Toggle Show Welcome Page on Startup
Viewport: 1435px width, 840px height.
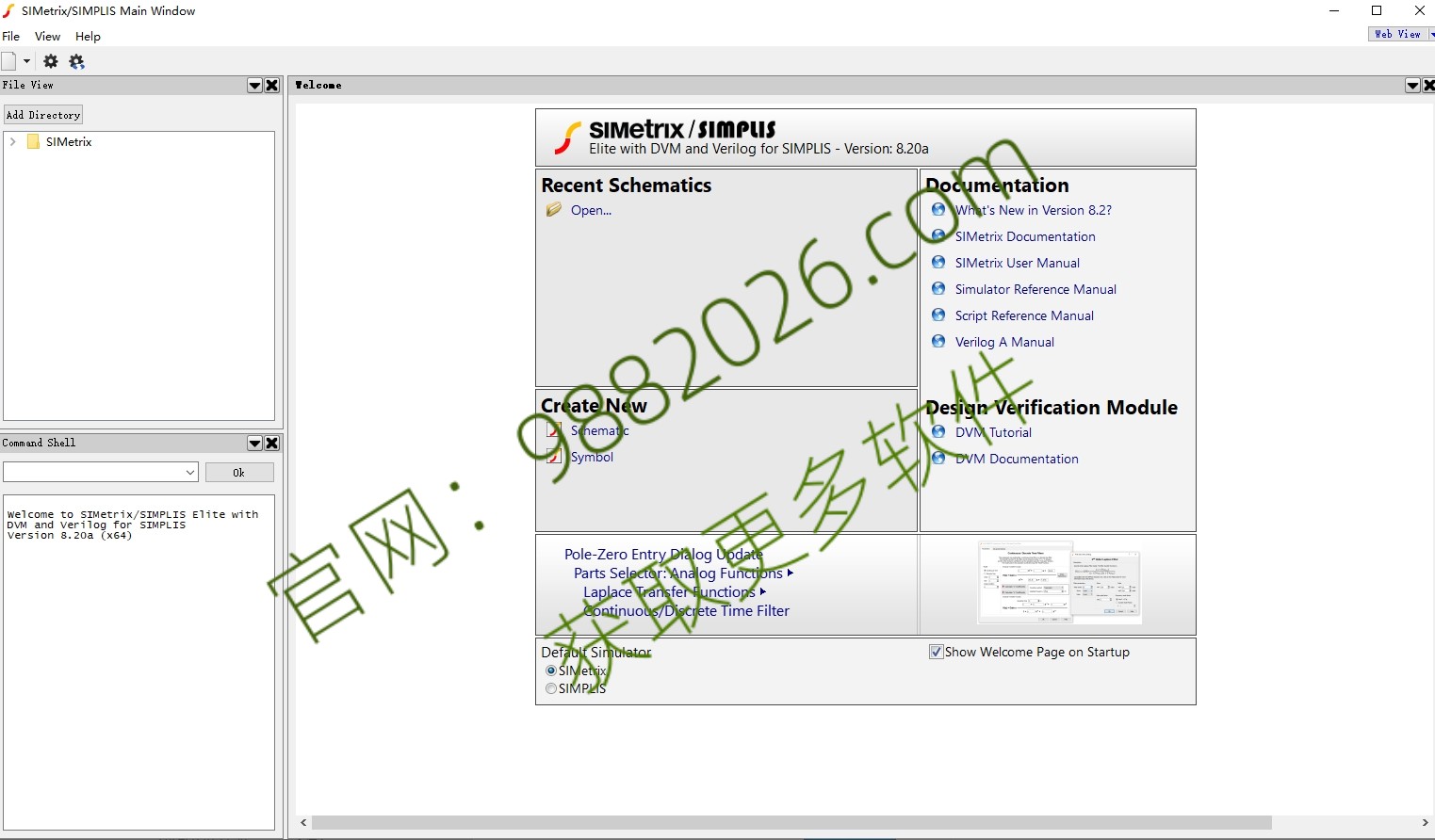[937, 652]
